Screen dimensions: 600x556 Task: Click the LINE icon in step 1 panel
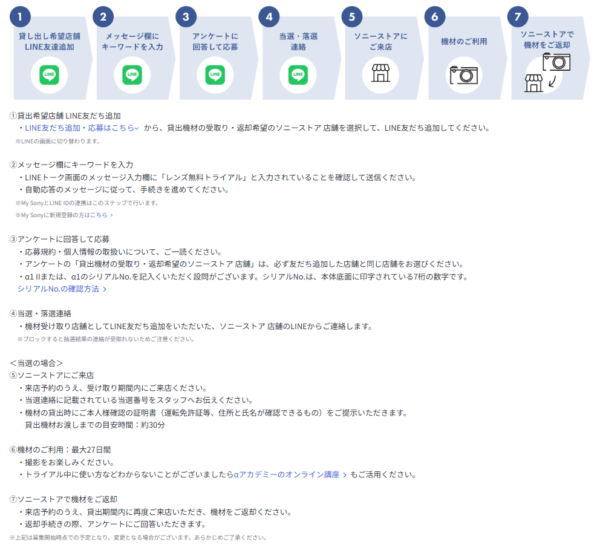point(49,75)
